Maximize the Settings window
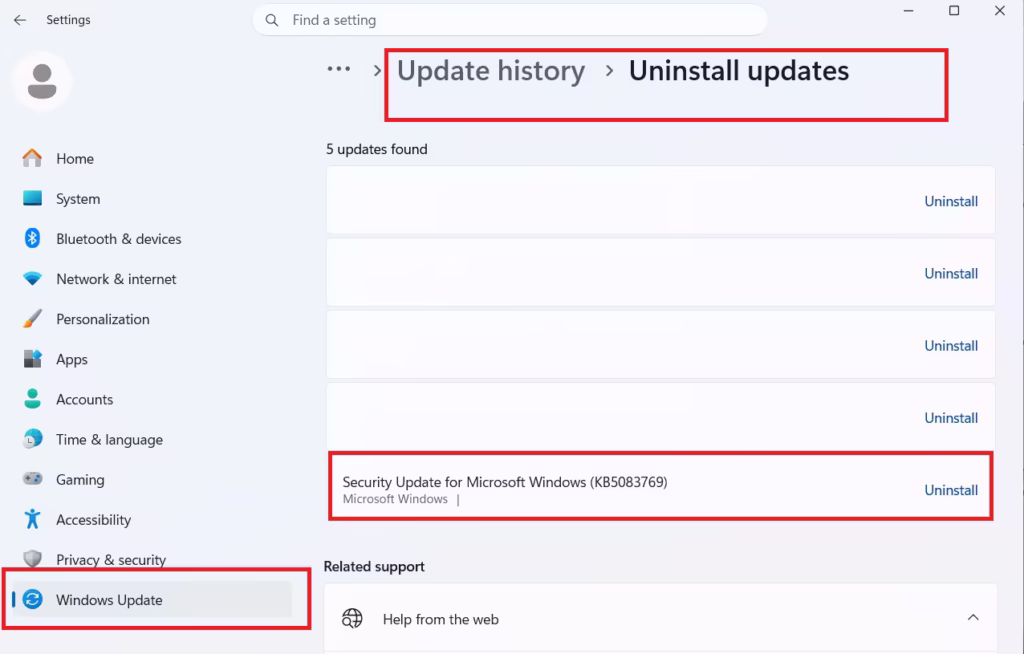This screenshot has height=654, width=1024. click(x=954, y=10)
